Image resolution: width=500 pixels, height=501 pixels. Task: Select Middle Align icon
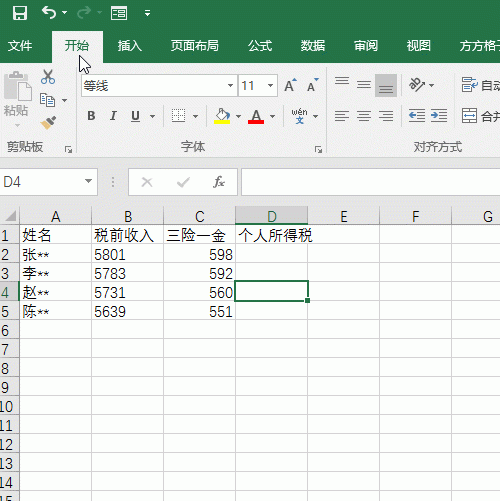[x=364, y=85]
